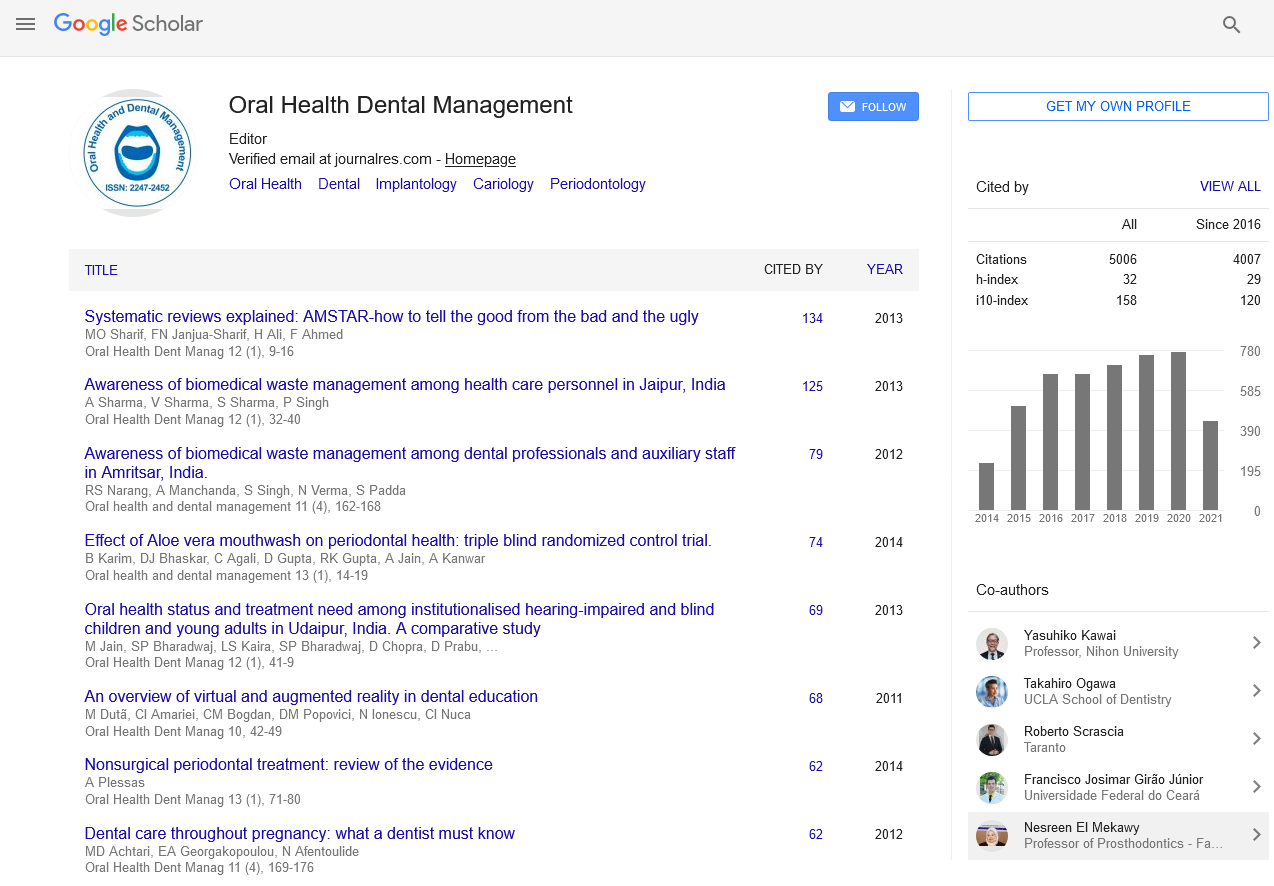Click Get My Own Profile button
This screenshot has height=886, width=1274.
(1117, 107)
